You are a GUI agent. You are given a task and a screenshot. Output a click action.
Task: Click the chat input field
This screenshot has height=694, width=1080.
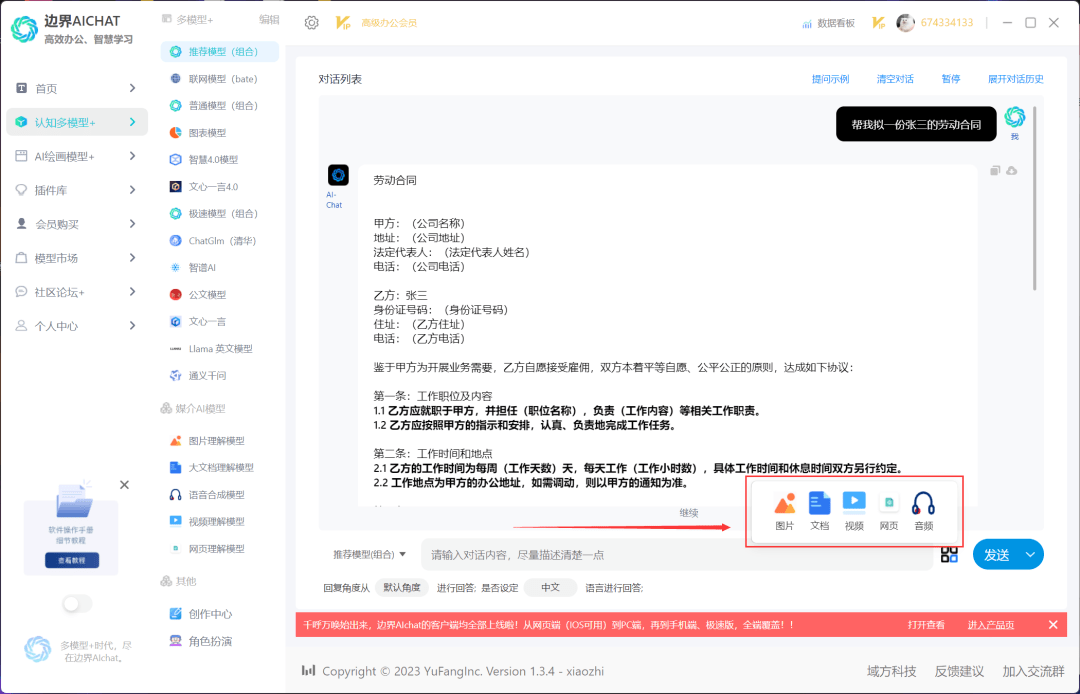(x=650, y=554)
